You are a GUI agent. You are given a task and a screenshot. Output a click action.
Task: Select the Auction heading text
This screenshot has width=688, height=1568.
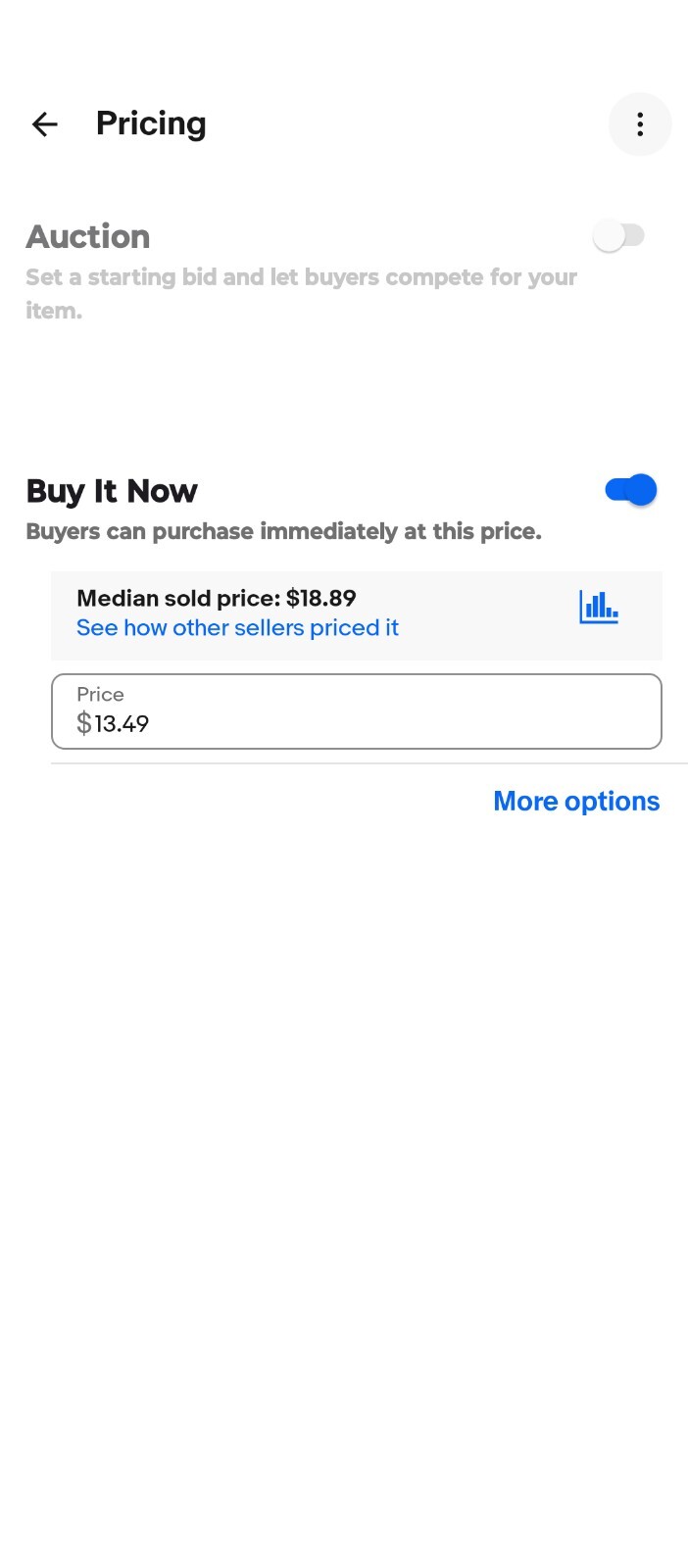coord(88,237)
